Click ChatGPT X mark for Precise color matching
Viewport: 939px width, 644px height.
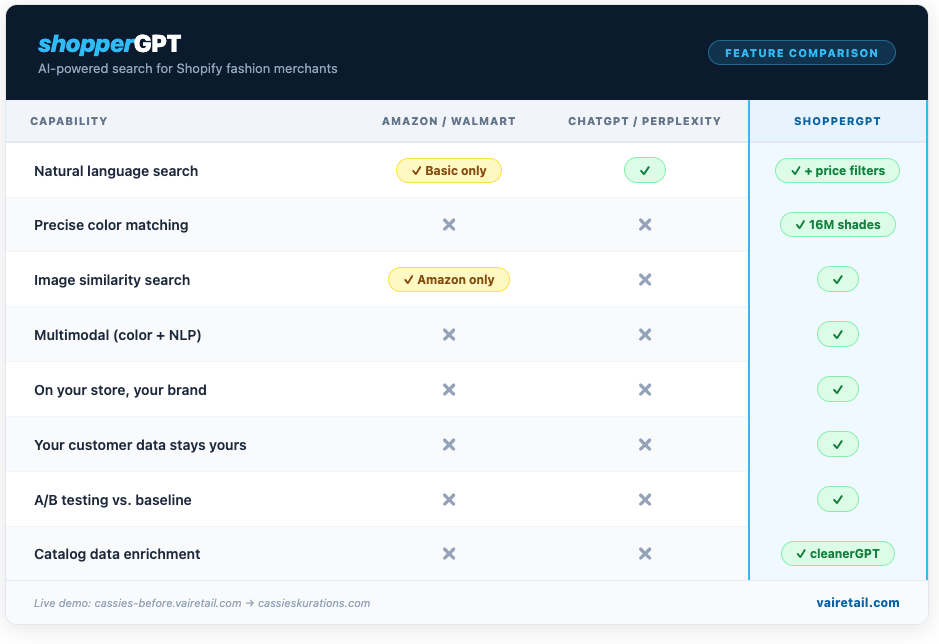pos(645,225)
